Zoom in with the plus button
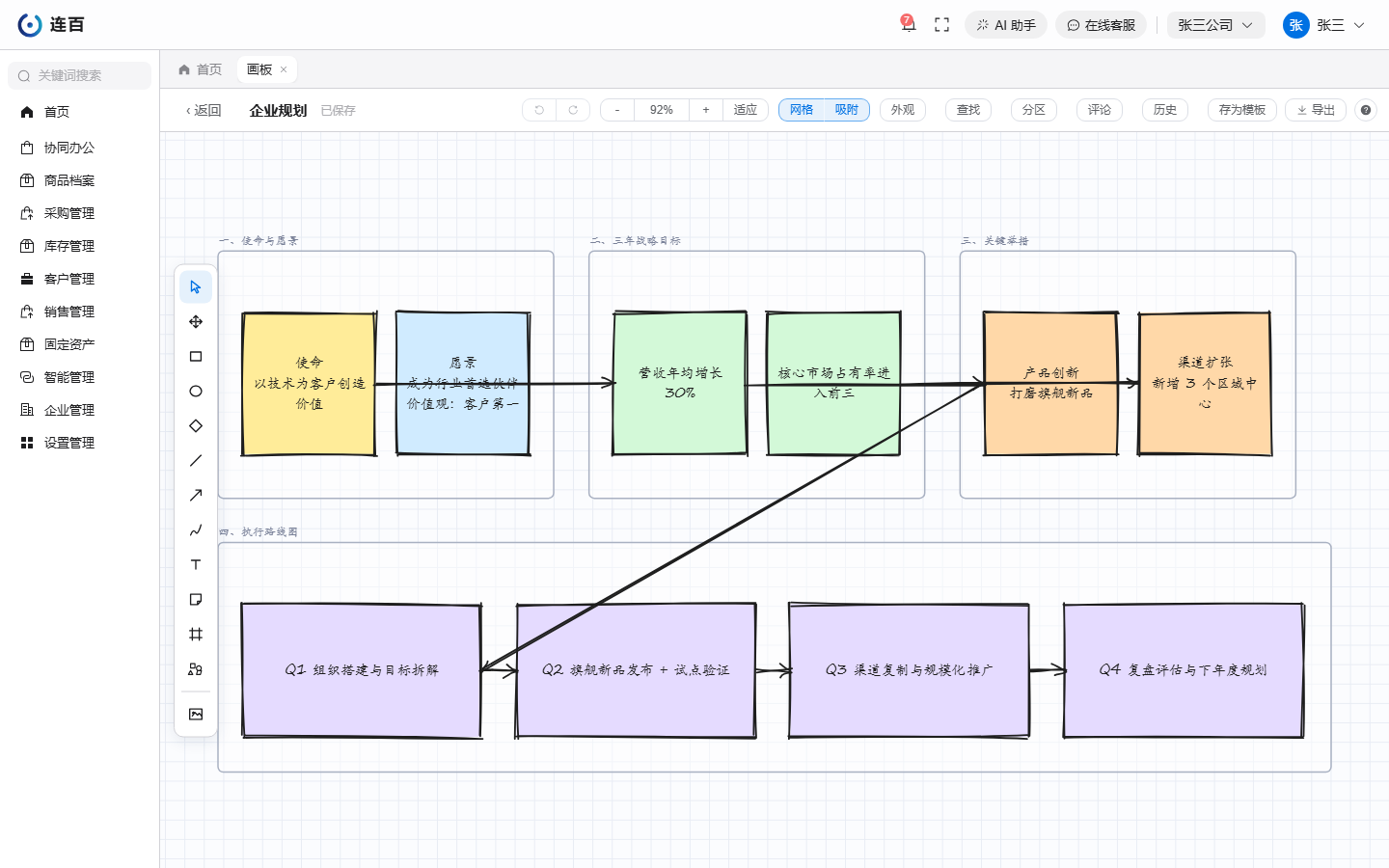This screenshot has width=1389, height=868. (706, 110)
